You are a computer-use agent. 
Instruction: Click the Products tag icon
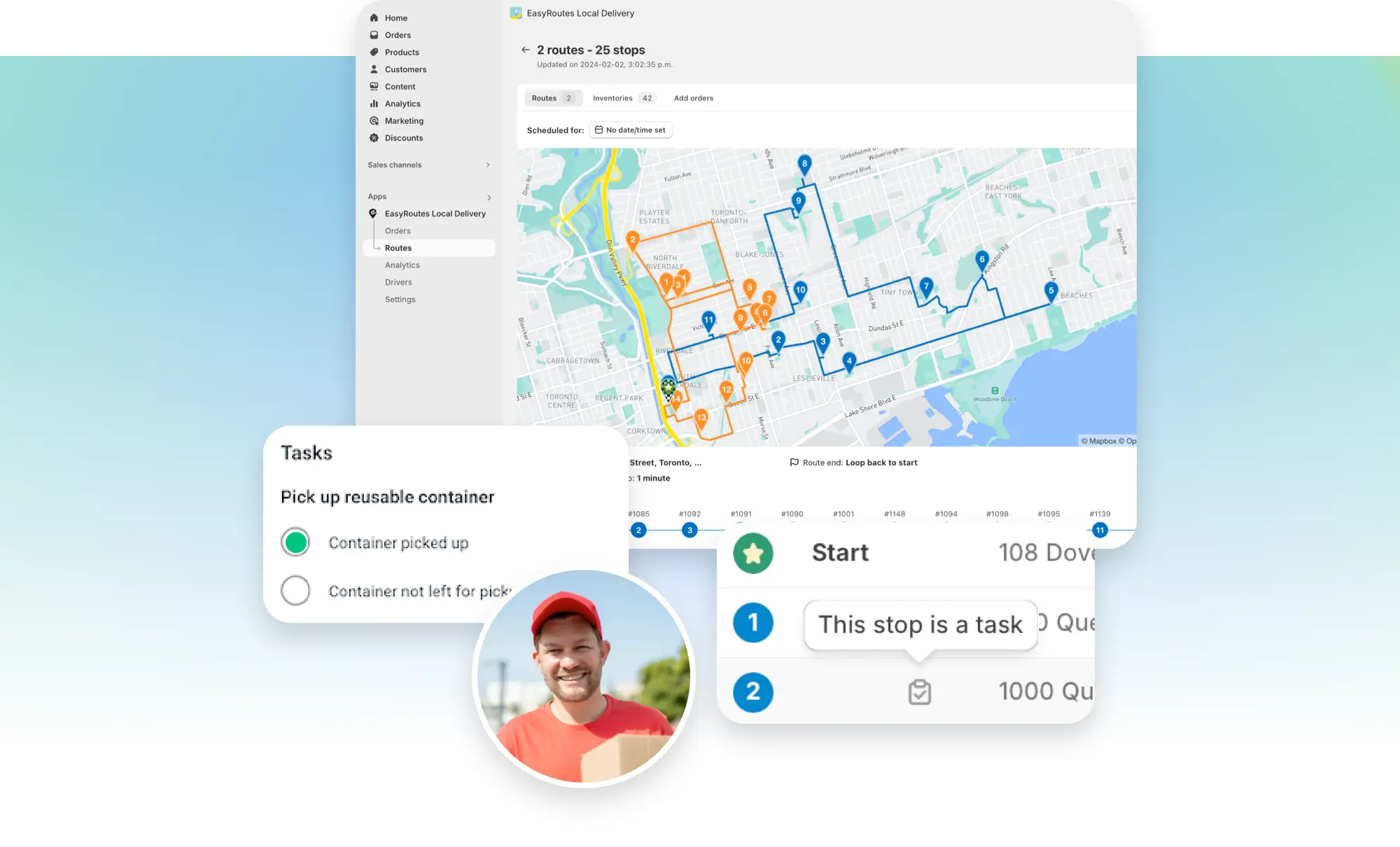pos(374,52)
